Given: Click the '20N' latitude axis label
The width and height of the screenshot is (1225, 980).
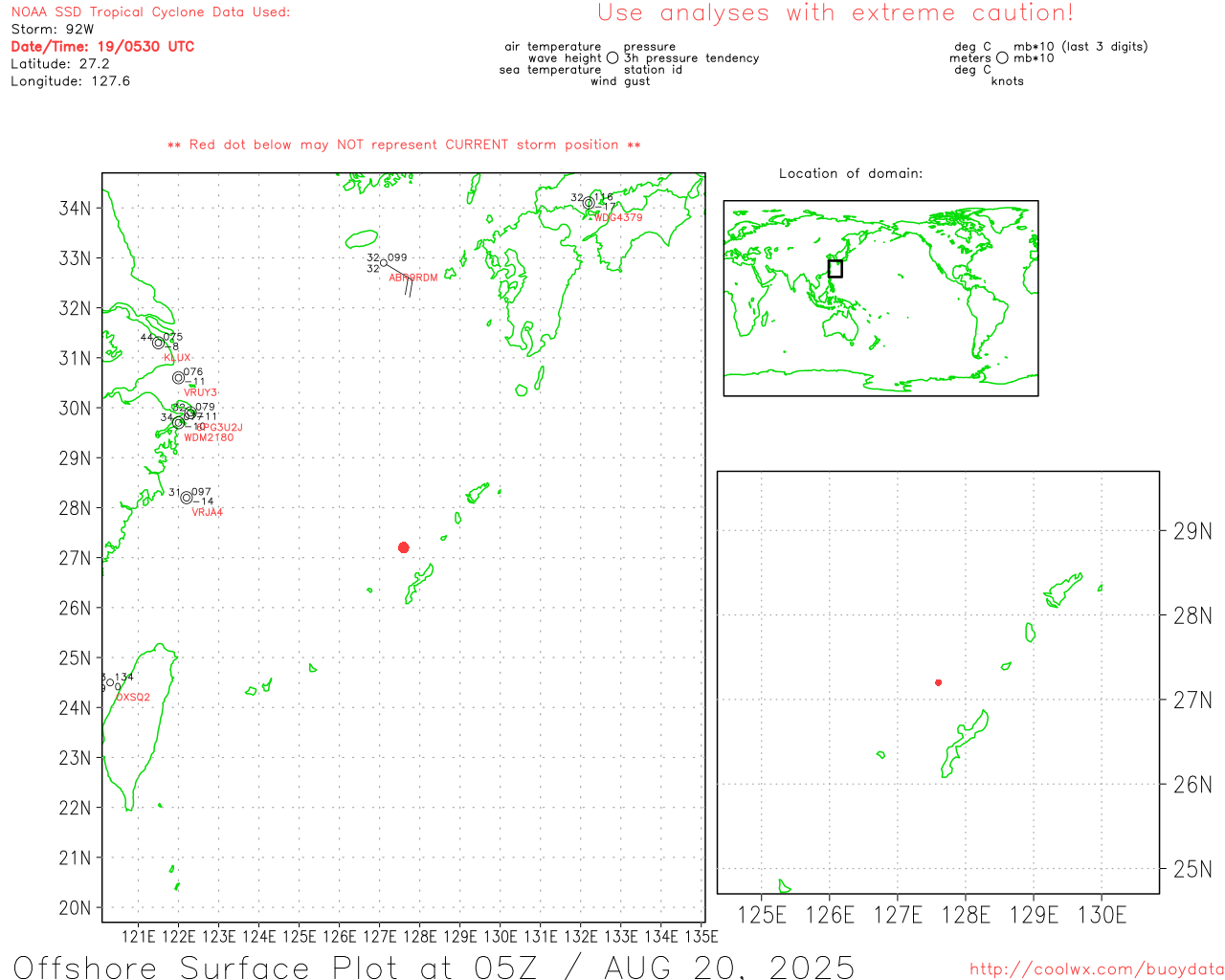Looking at the screenshot, I should 76,907.
